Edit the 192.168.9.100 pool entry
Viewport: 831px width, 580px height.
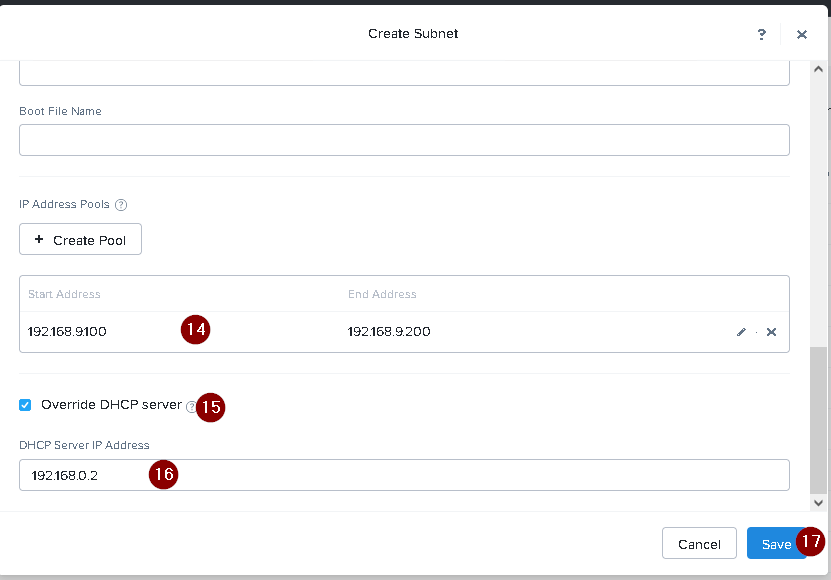point(741,332)
